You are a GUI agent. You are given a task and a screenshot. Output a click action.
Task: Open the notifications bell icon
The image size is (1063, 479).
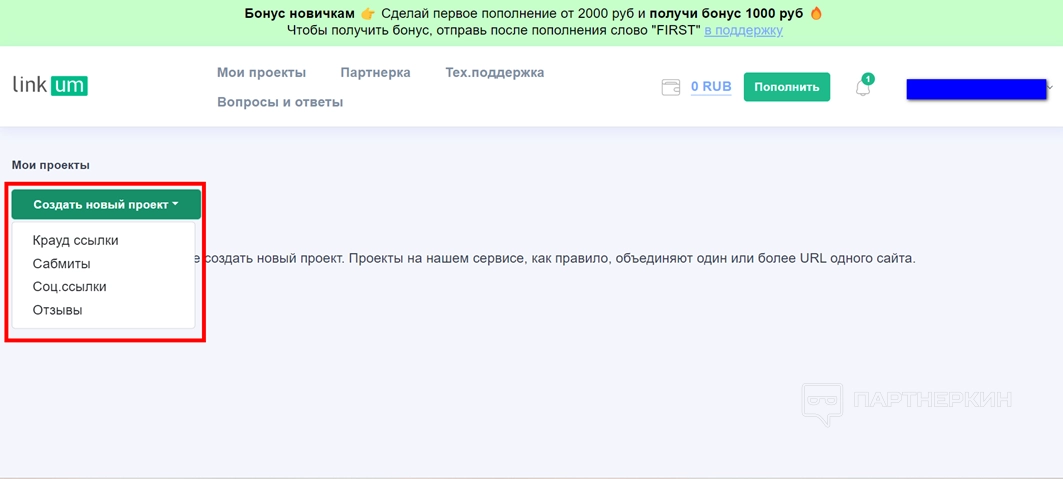point(863,87)
